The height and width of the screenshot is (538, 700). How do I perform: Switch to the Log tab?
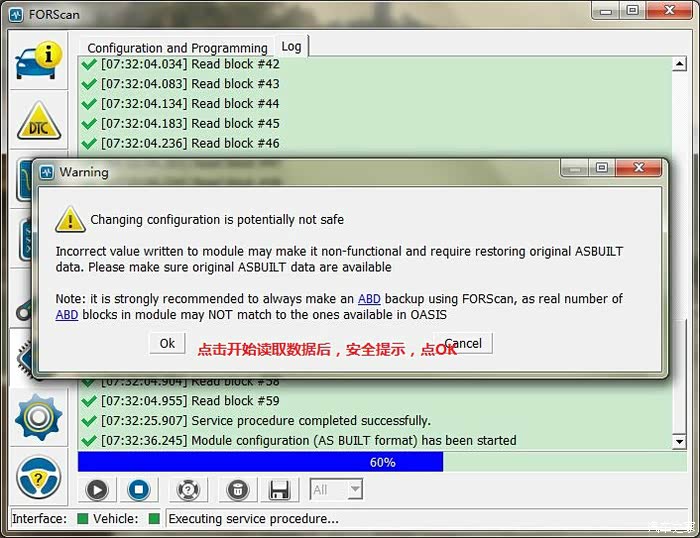[291, 46]
